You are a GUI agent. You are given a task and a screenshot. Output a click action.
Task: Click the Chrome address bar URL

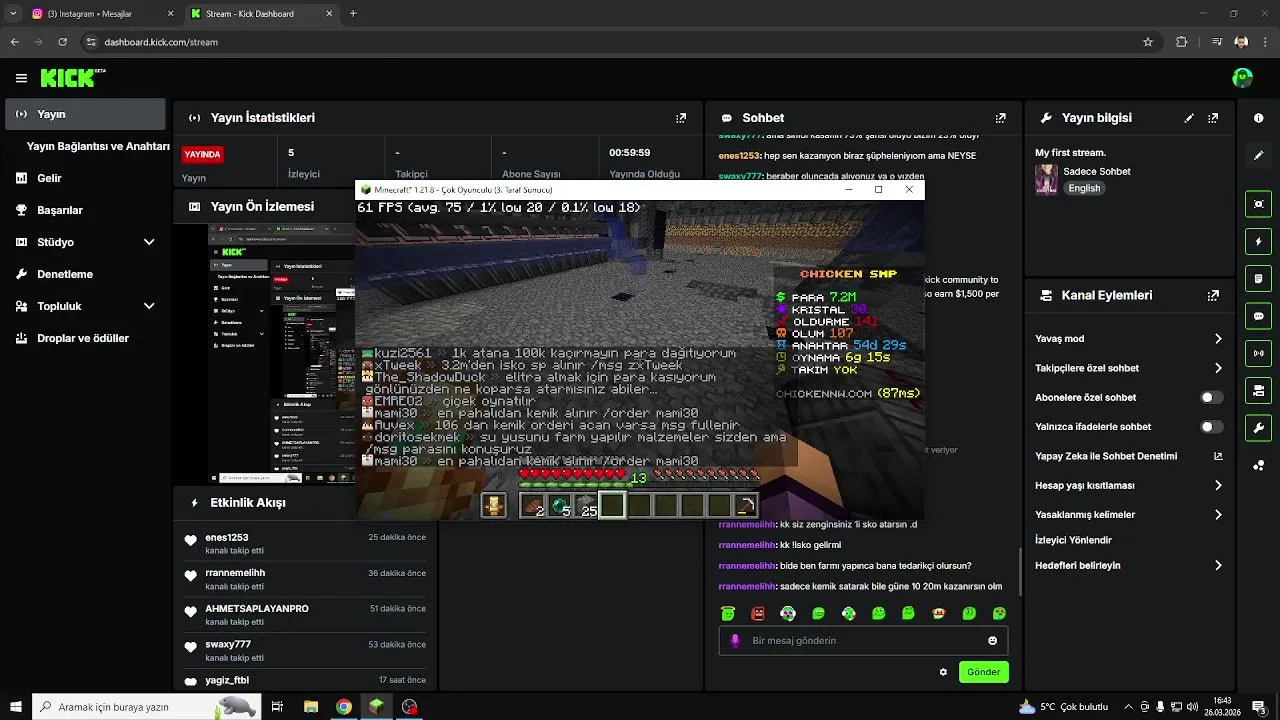(161, 42)
